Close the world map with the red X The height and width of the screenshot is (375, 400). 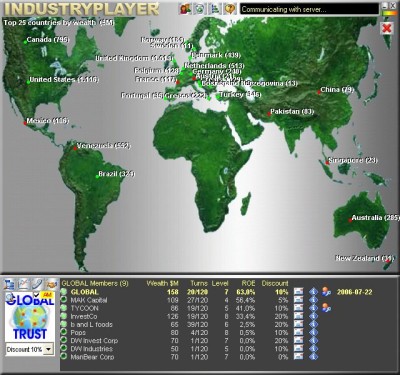click(x=387, y=28)
